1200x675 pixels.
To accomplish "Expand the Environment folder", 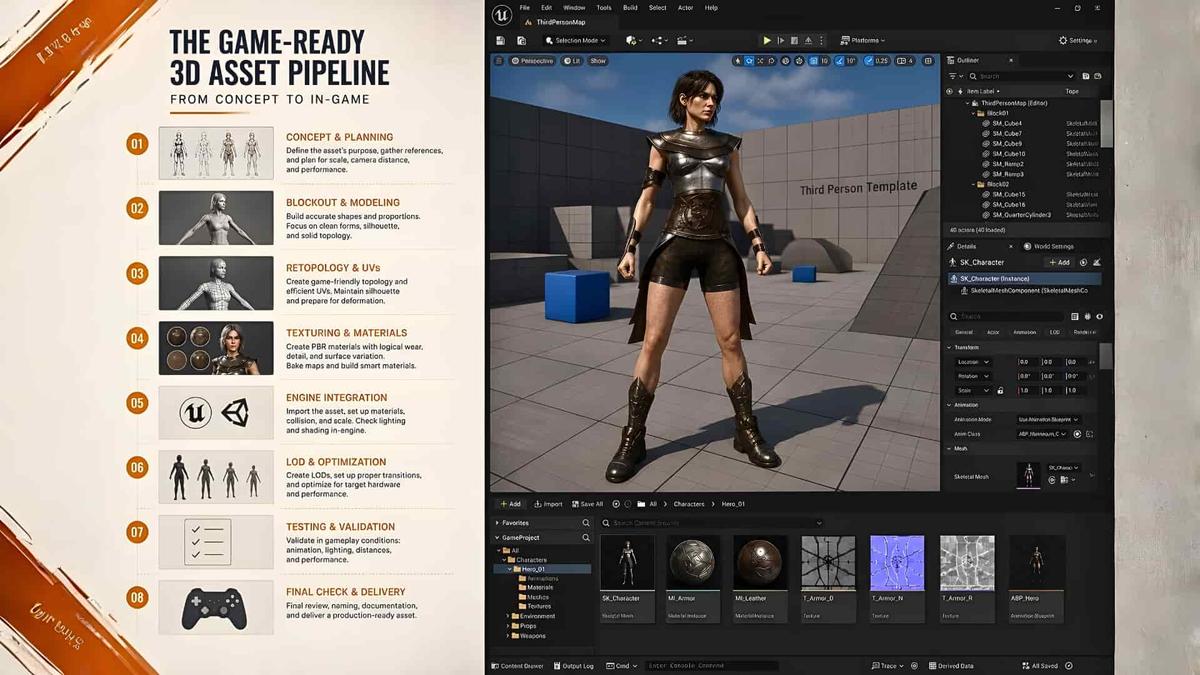I will point(508,616).
